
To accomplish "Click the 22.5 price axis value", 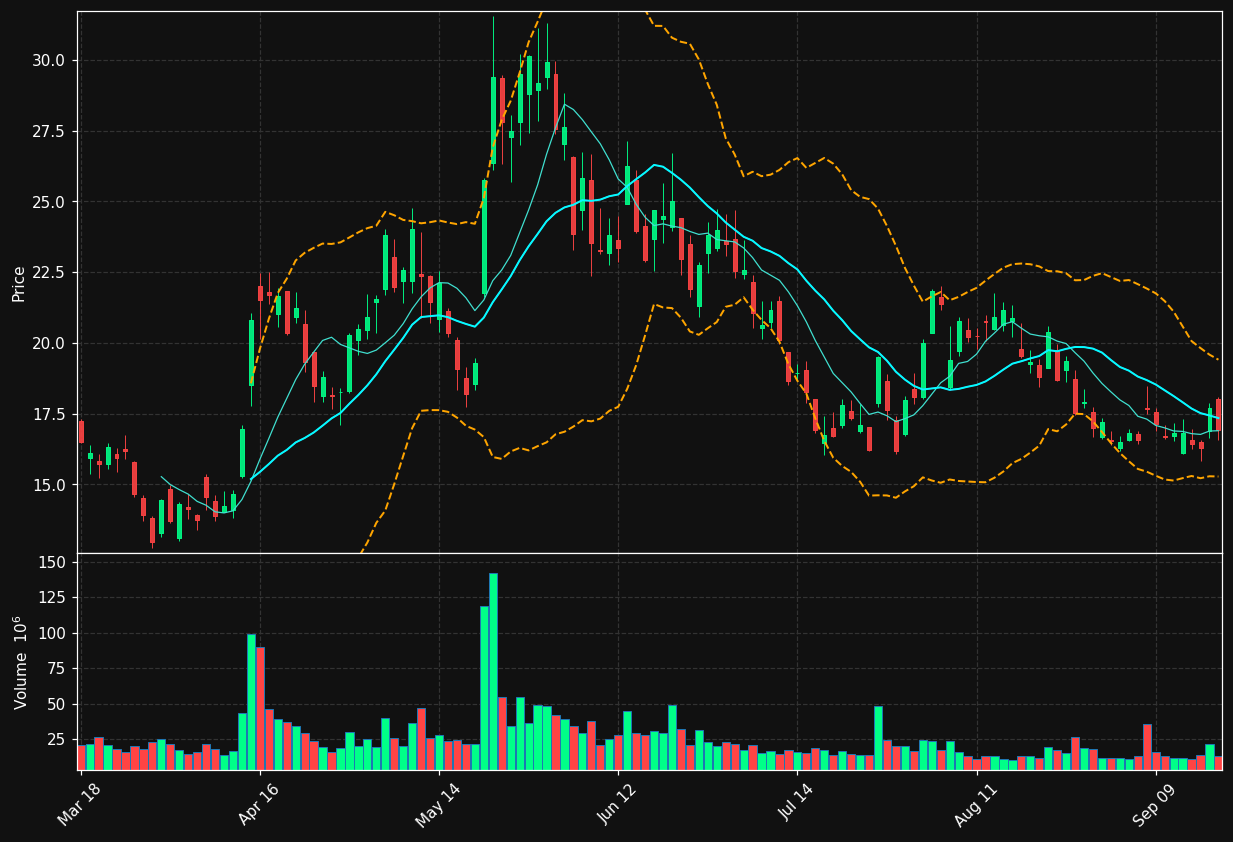I will [49, 273].
